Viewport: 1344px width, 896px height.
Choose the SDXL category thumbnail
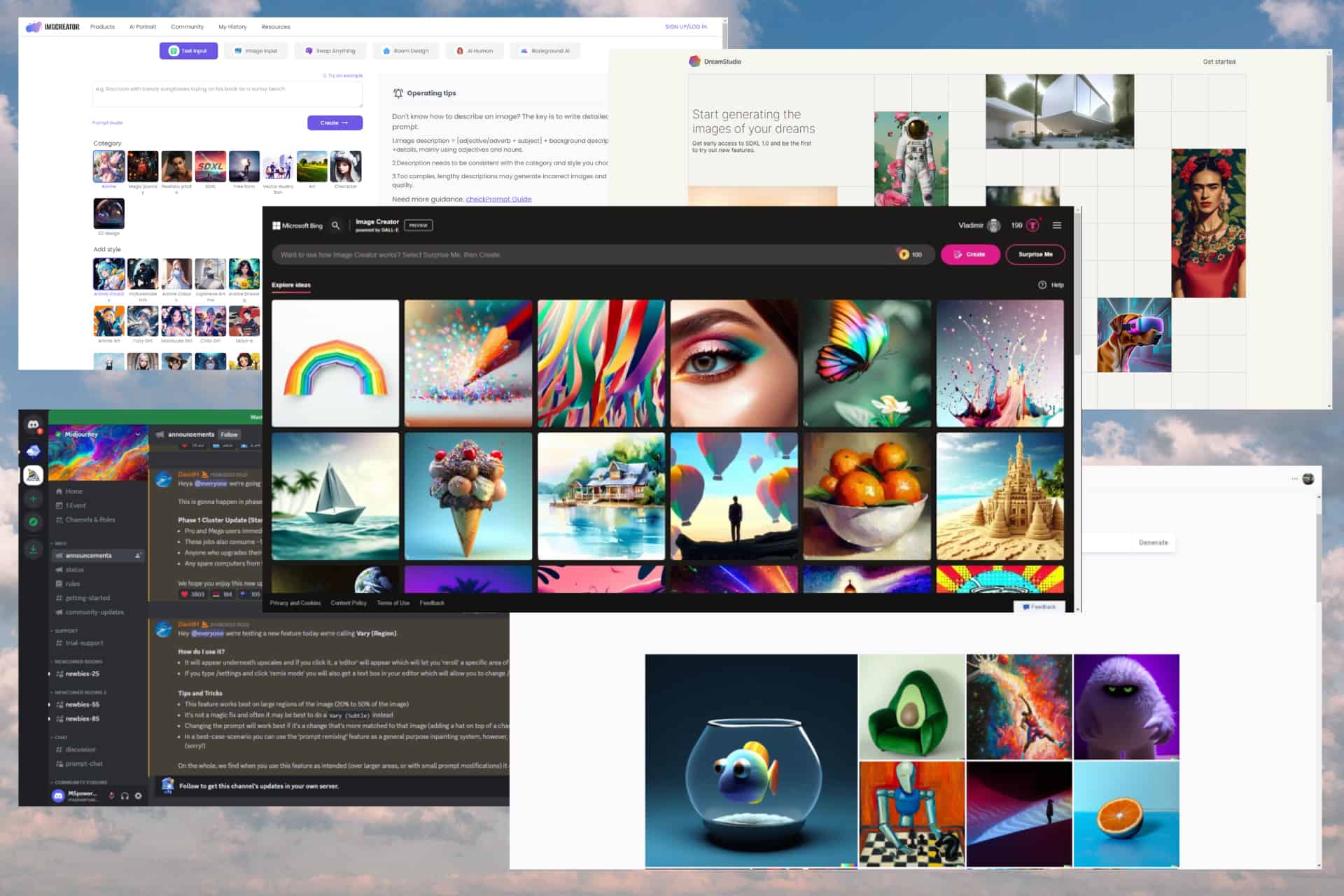click(210, 167)
